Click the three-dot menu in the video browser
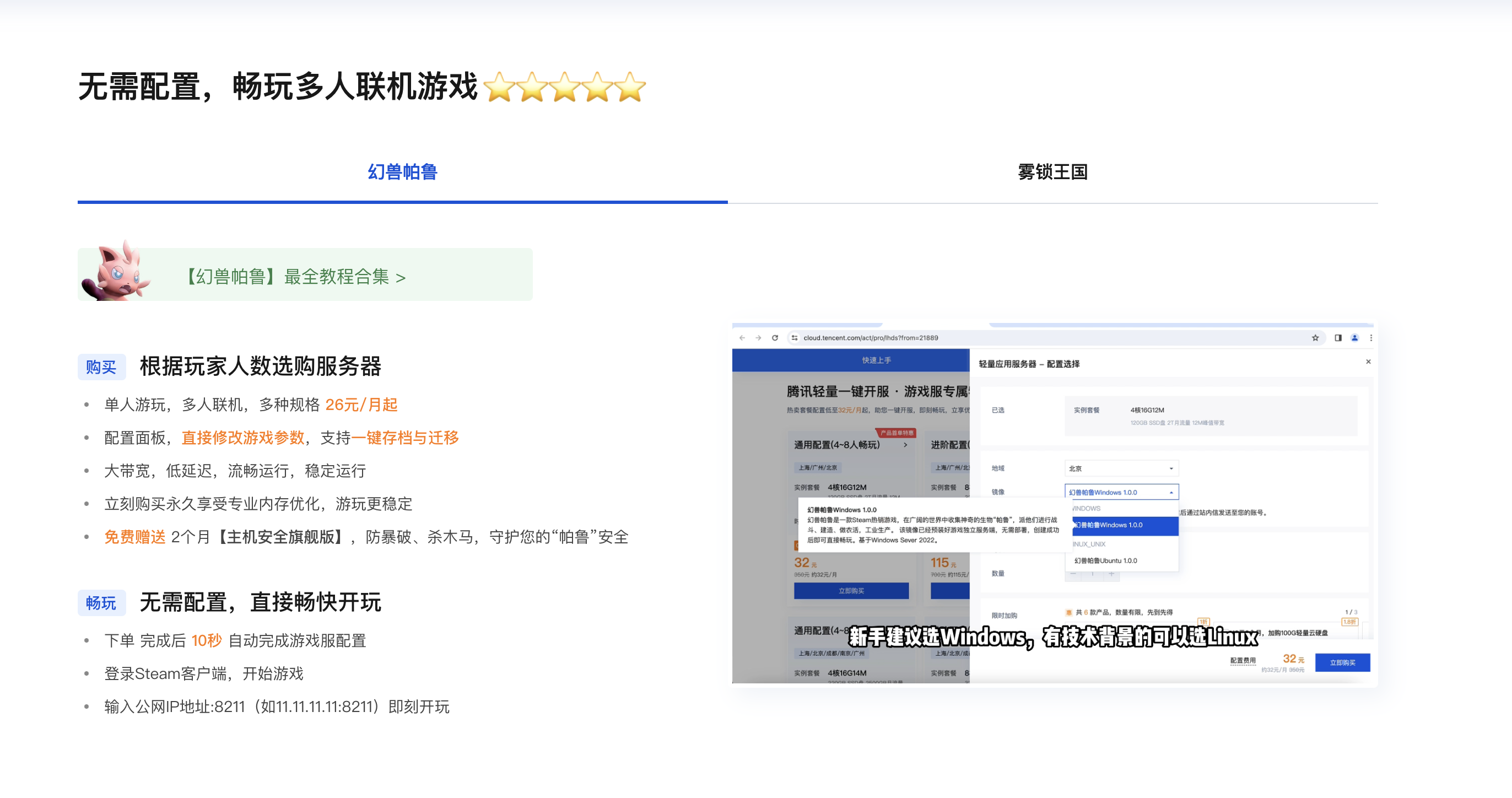 click(x=1371, y=338)
